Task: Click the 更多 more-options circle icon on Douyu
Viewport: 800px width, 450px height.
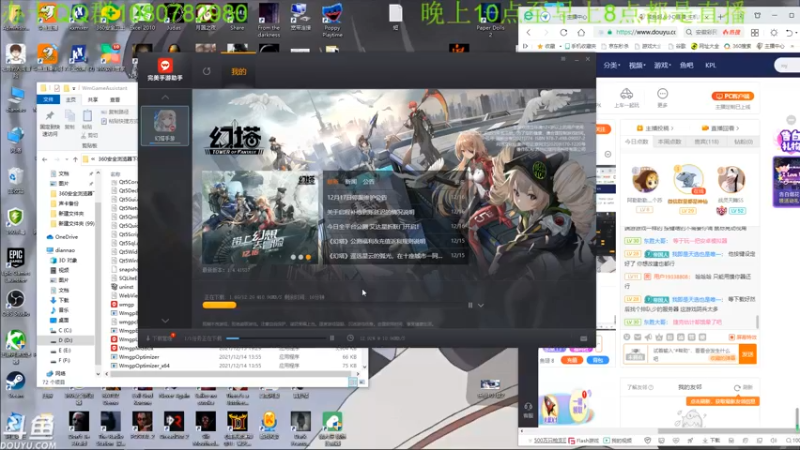Action: [662, 93]
